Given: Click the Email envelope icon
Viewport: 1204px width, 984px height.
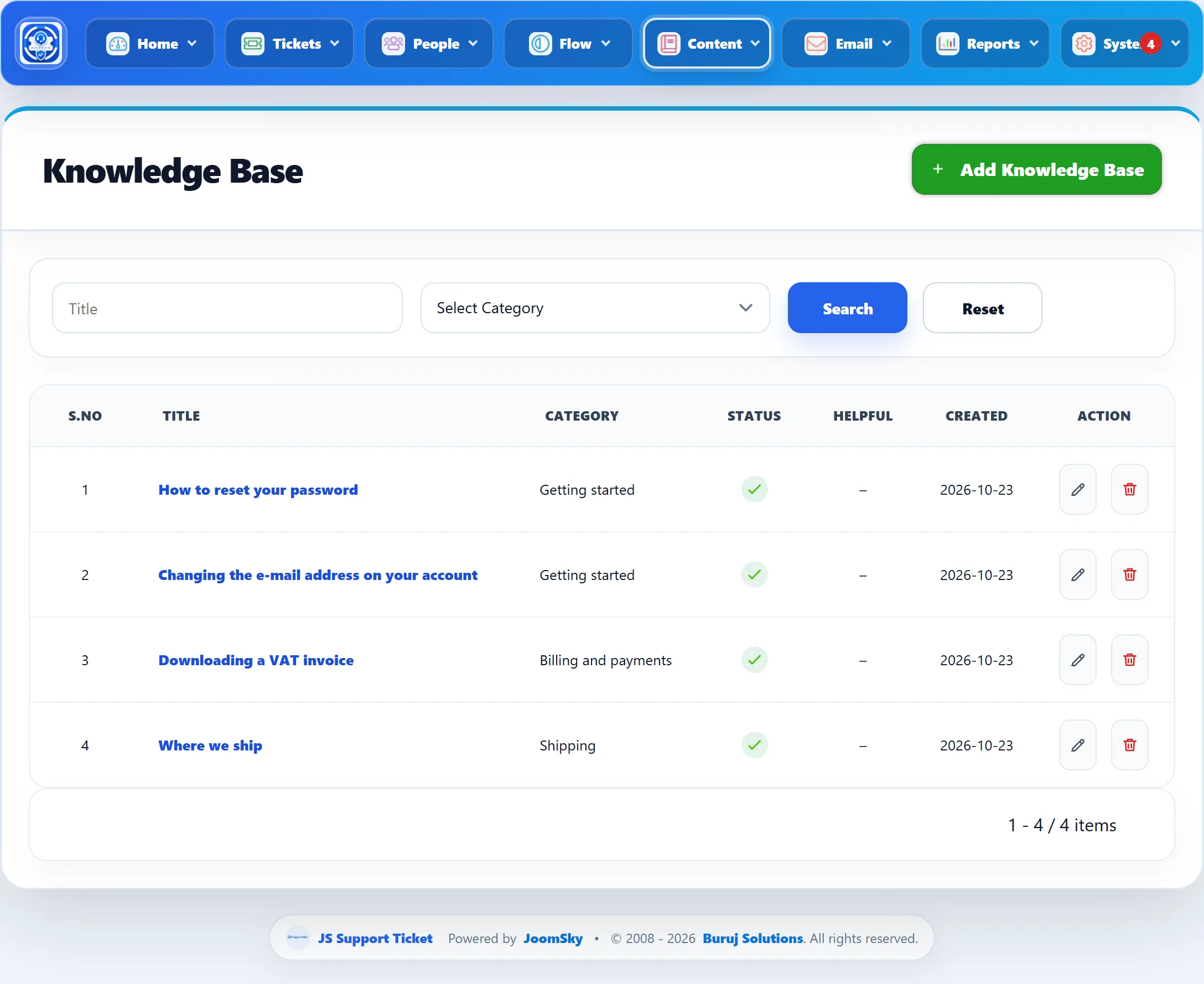Looking at the screenshot, I should (816, 44).
